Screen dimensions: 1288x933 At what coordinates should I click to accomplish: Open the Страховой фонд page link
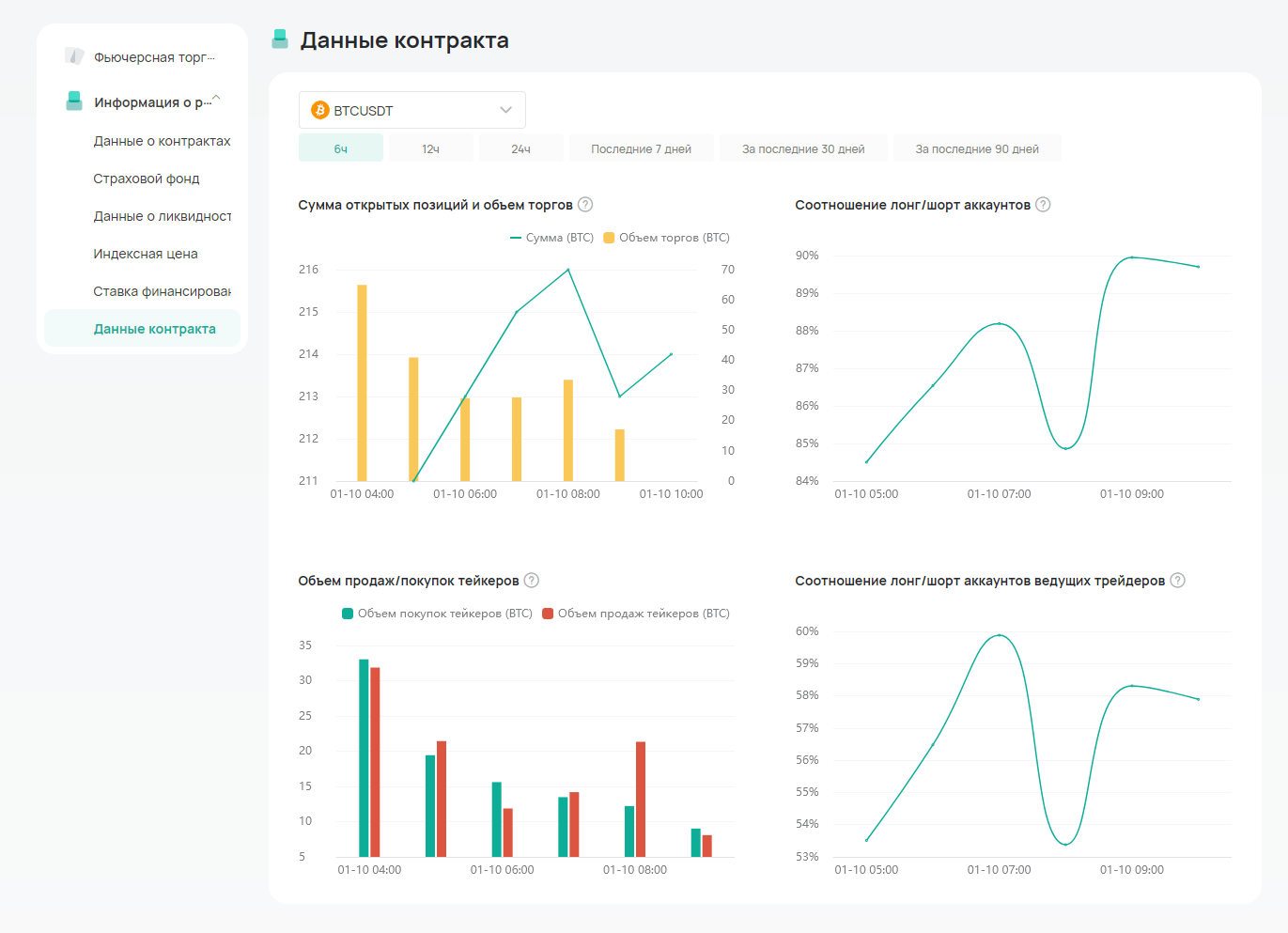(x=147, y=179)
